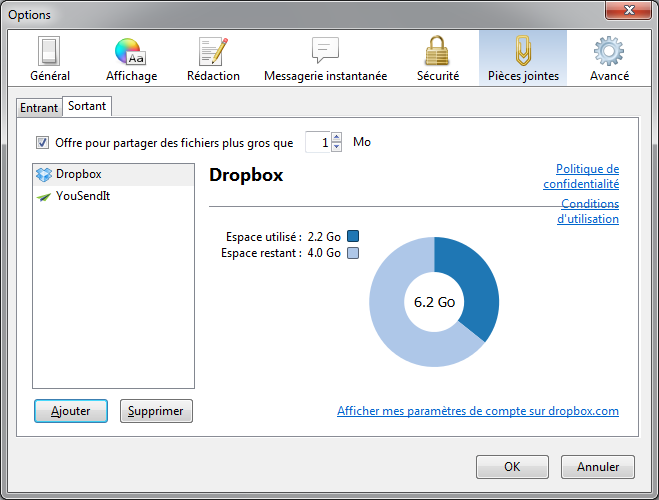Open the Messagerie instantanée chat section
Screen dimensions: 659x500
(x=325, y=58)
